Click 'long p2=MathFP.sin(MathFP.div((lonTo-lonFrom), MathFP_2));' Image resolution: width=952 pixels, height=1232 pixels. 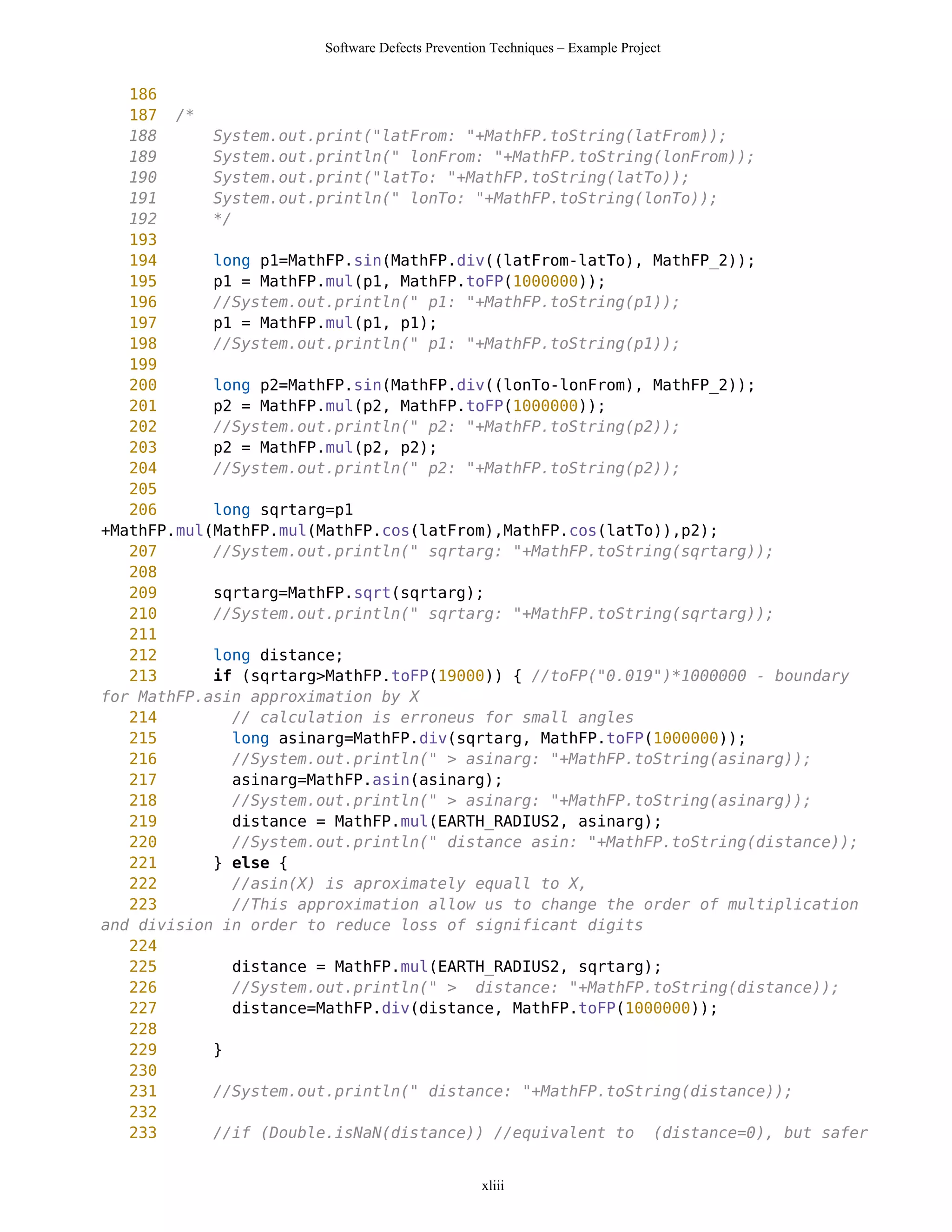[x=484, y=385]
